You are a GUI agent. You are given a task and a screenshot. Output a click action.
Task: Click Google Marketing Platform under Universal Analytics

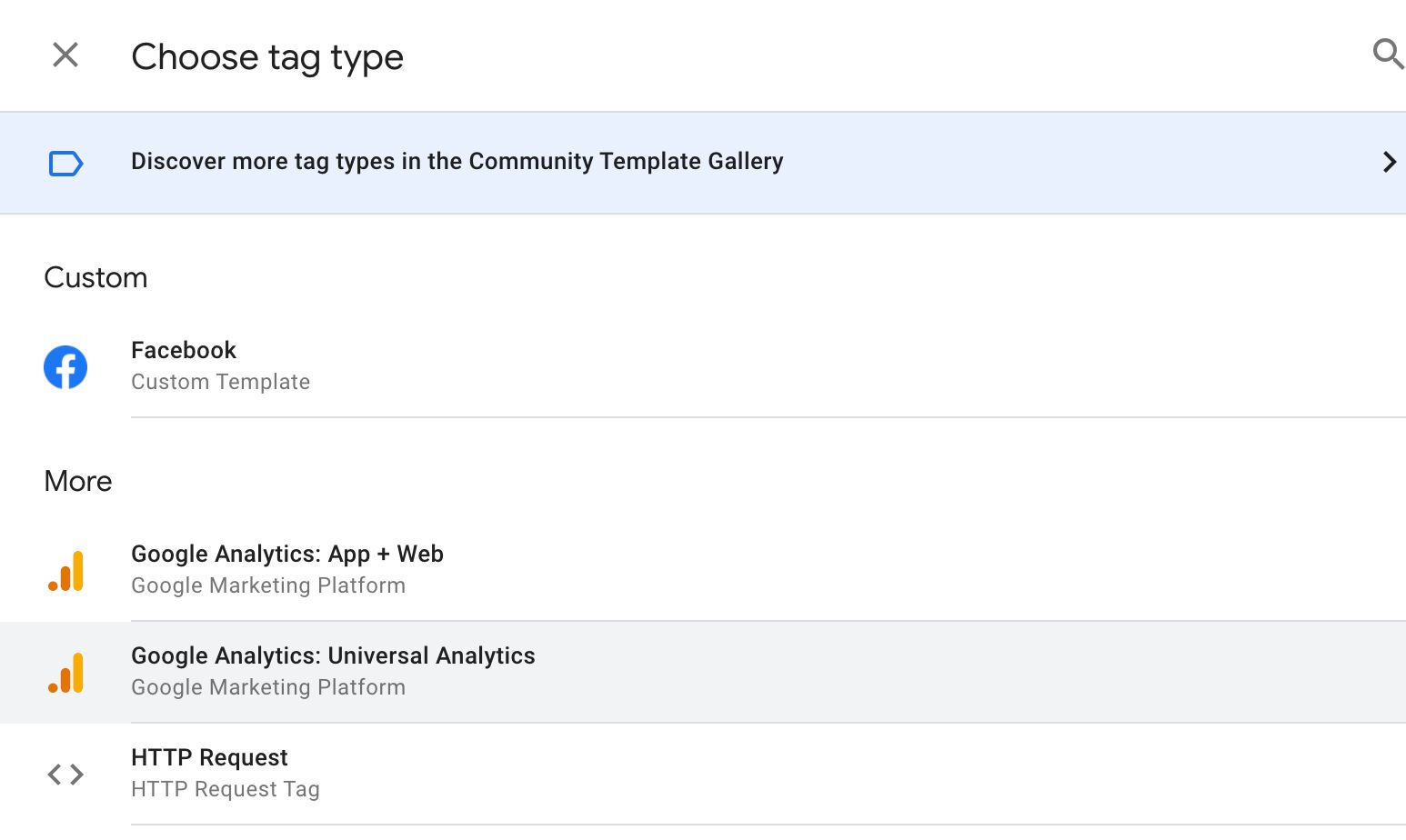(x=268, y=687)
